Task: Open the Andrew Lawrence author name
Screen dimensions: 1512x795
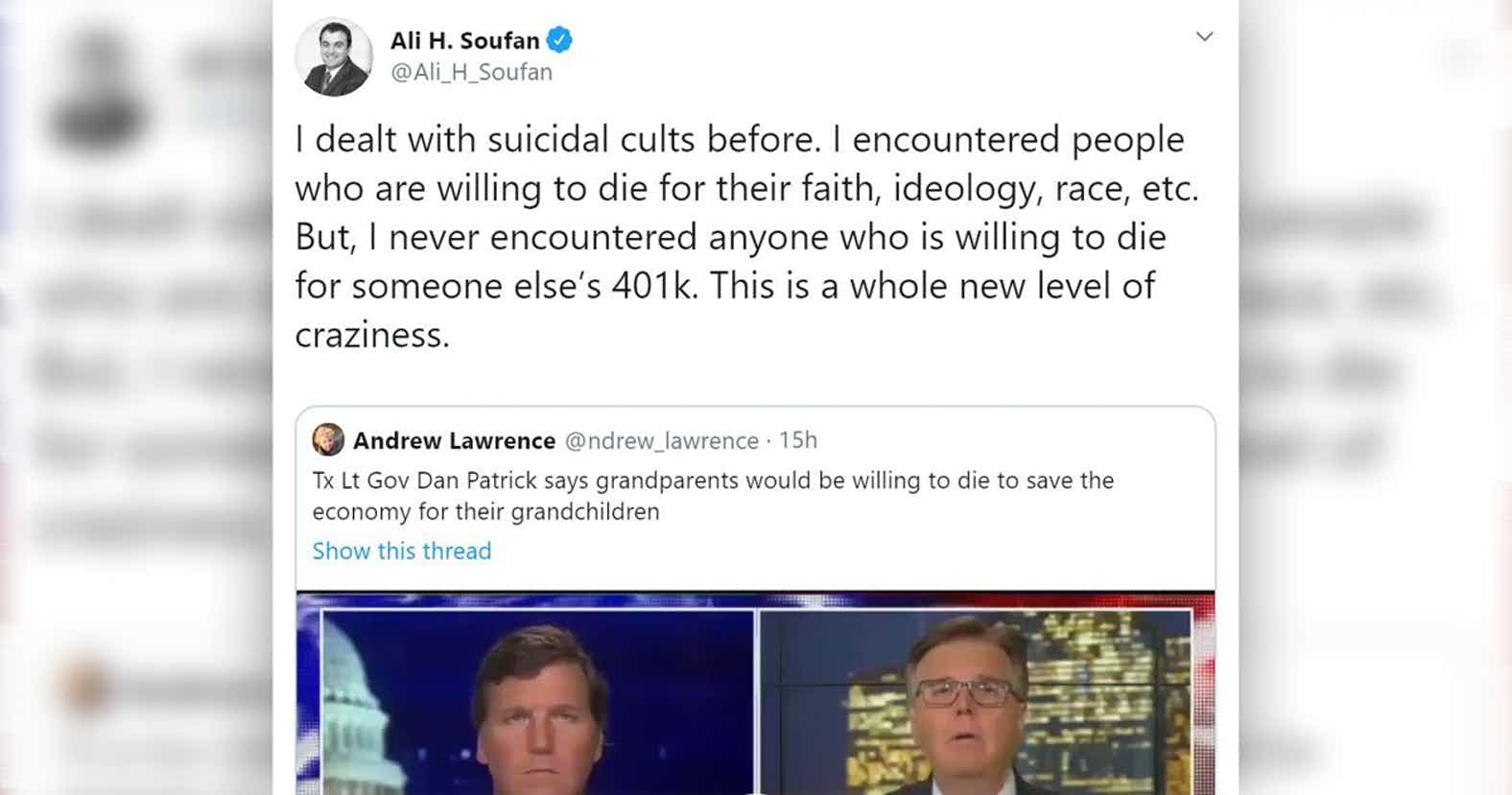Action: 454,440
